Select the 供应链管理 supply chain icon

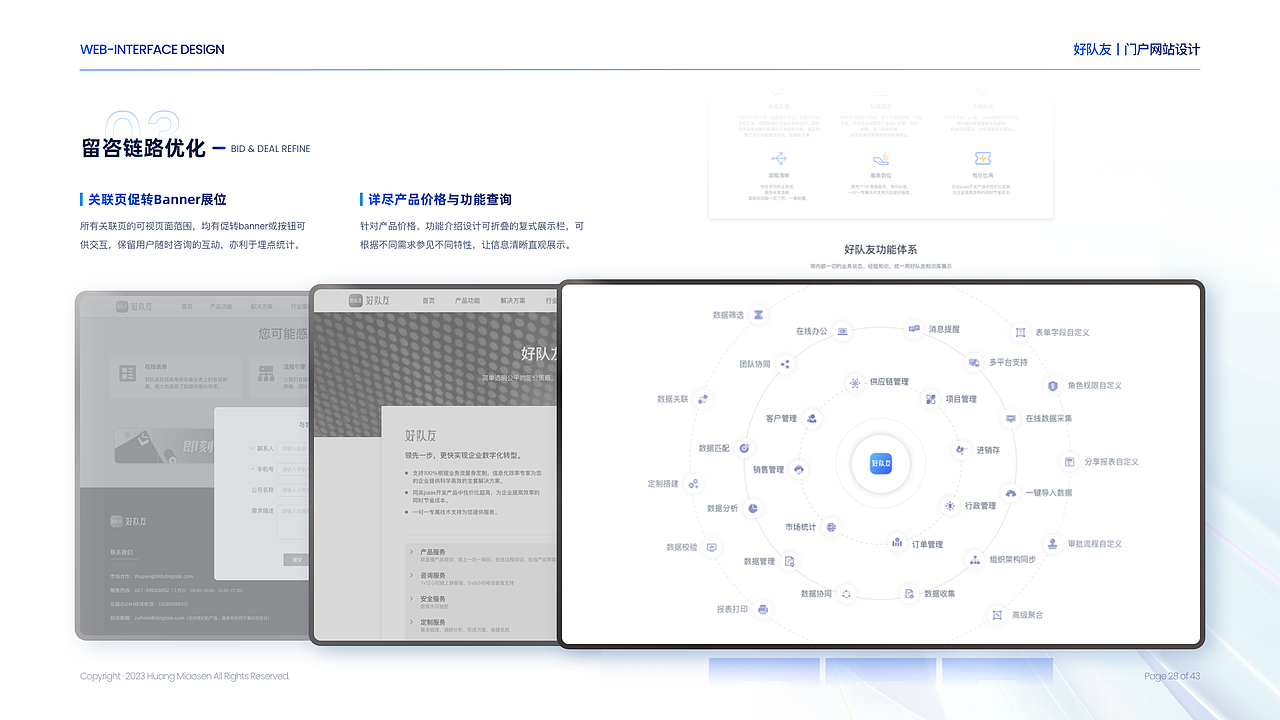pos(855,381)
